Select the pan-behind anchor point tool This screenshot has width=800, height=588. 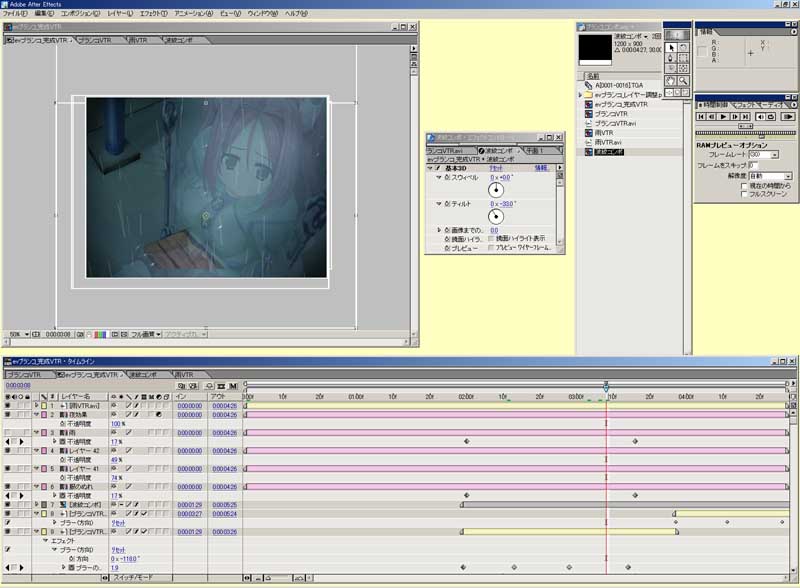click(x=683, y=69)
